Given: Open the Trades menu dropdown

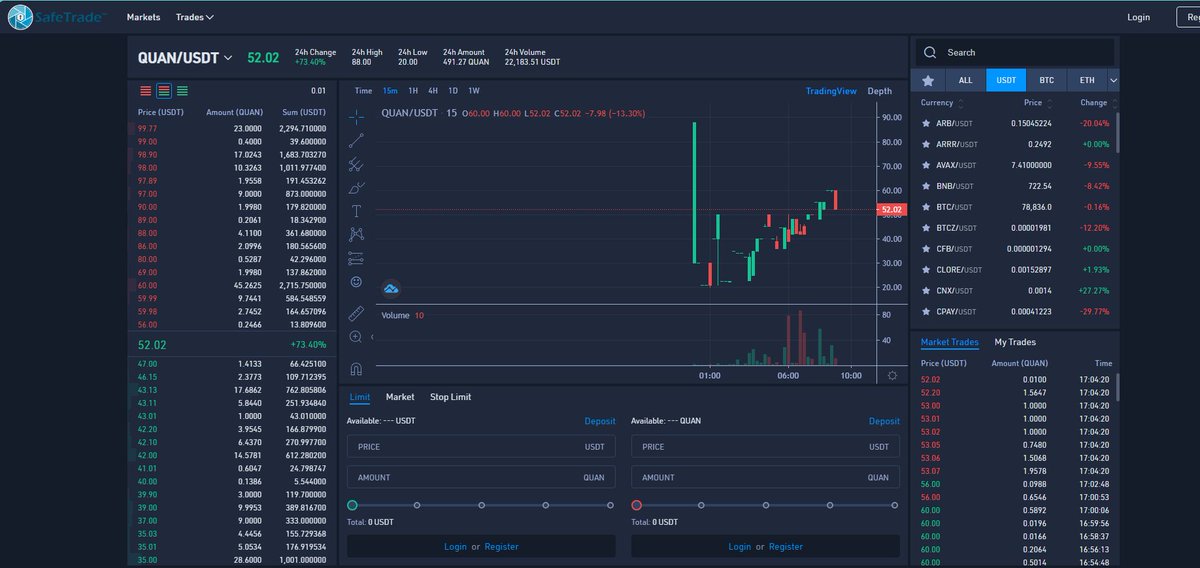Looking at the screenshot, I should pos(195,17).
